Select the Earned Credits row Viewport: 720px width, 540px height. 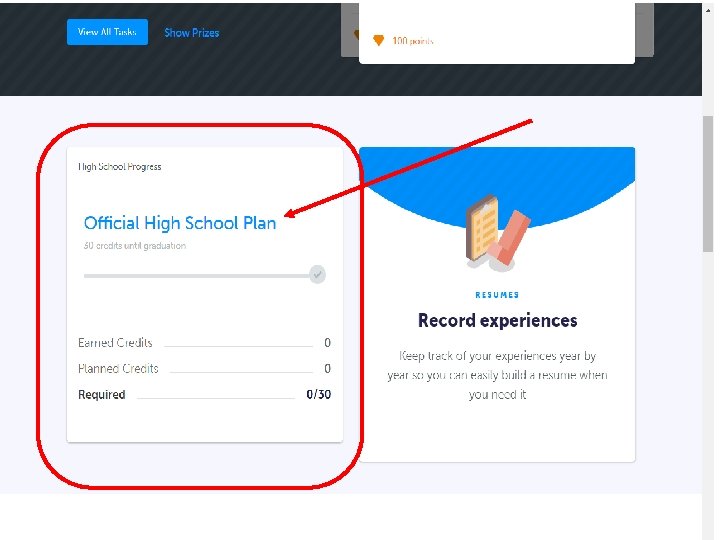[x=204, y=343]
